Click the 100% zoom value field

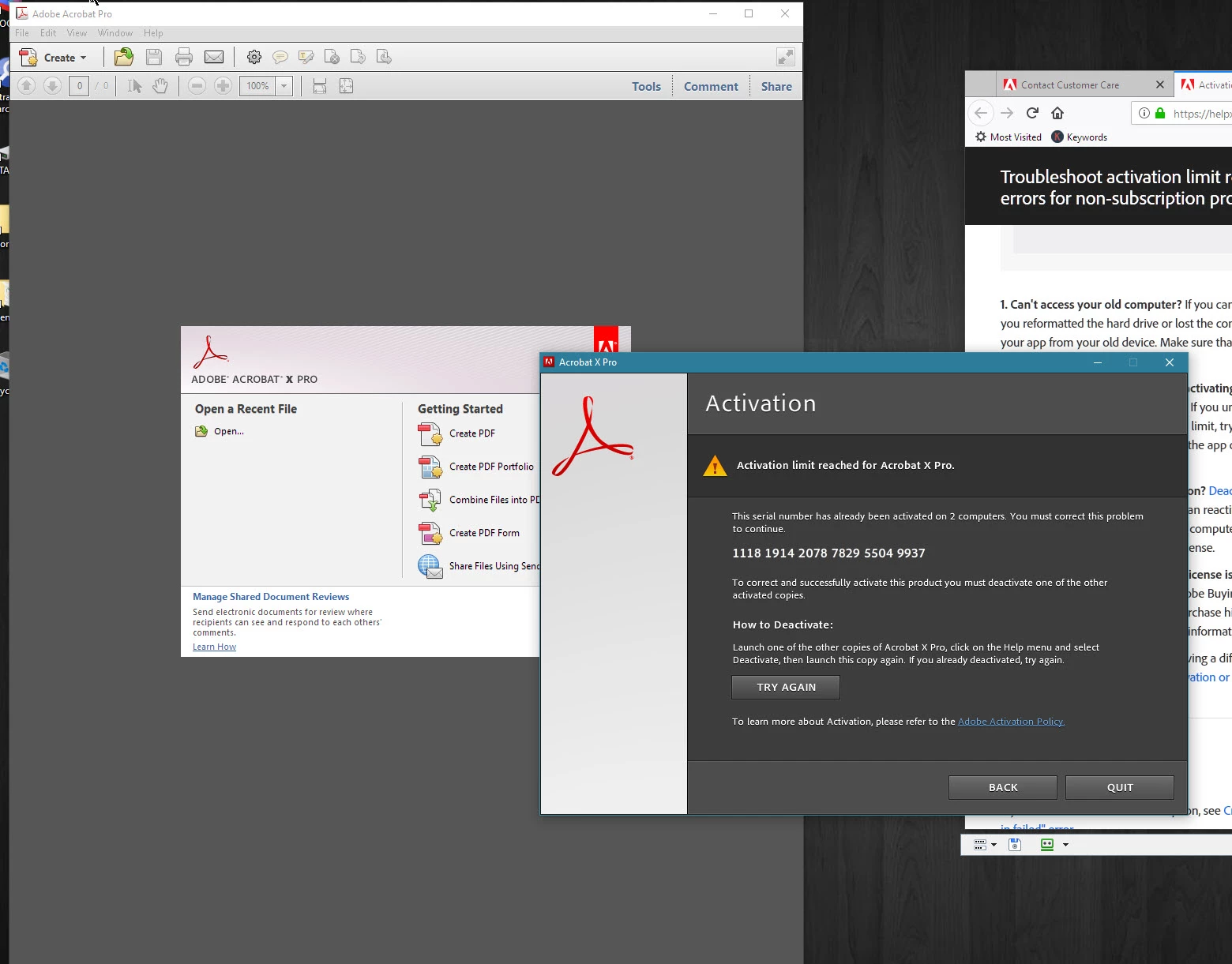[257, 86]
